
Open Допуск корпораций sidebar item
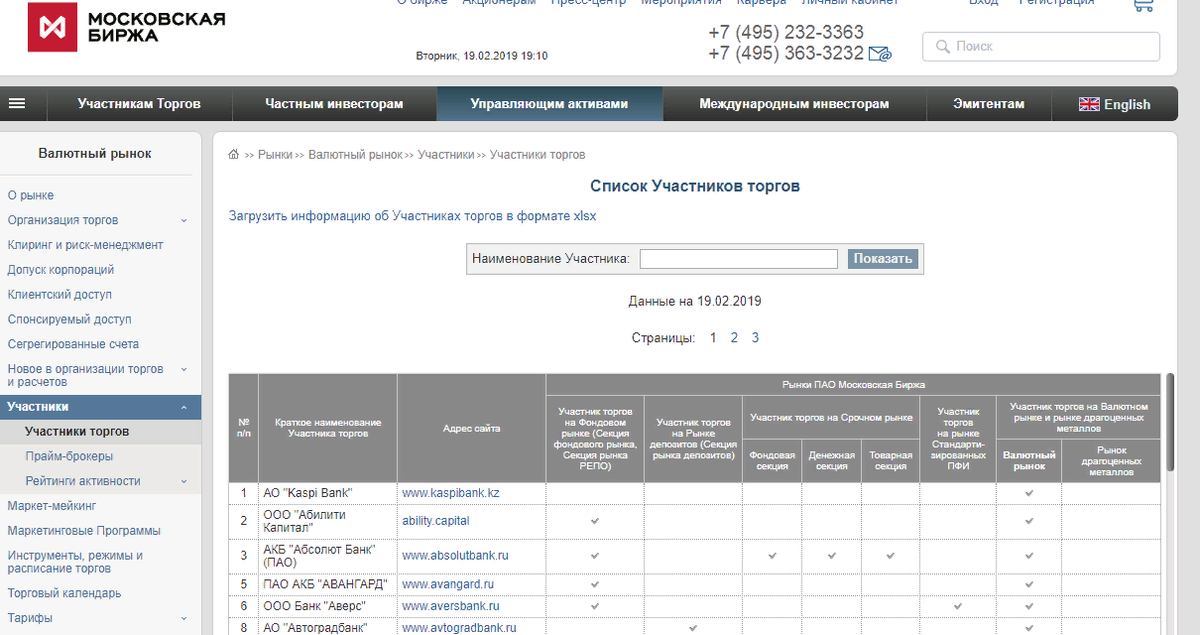pos(61,270)
